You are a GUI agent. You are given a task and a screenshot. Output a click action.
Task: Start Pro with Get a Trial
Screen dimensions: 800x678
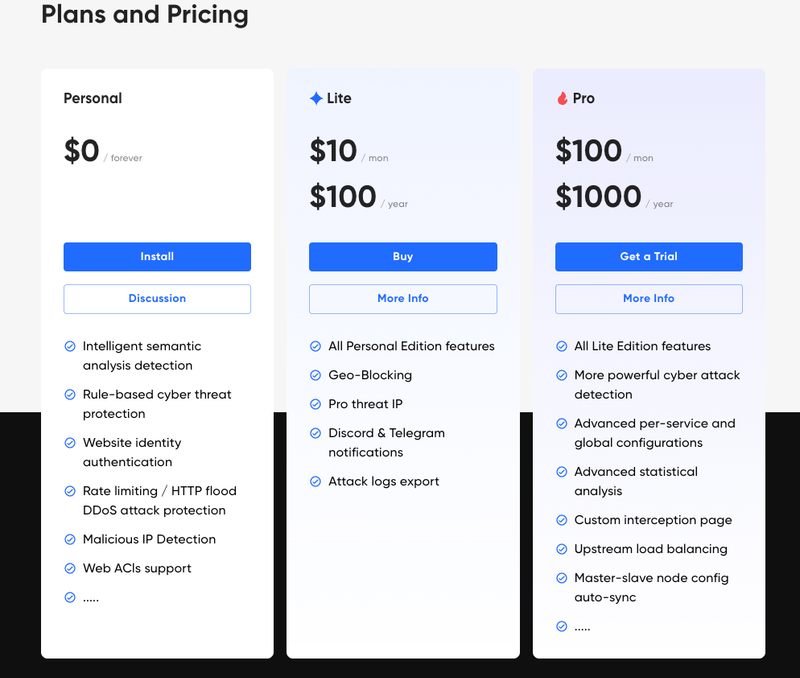tap(649, 257)
